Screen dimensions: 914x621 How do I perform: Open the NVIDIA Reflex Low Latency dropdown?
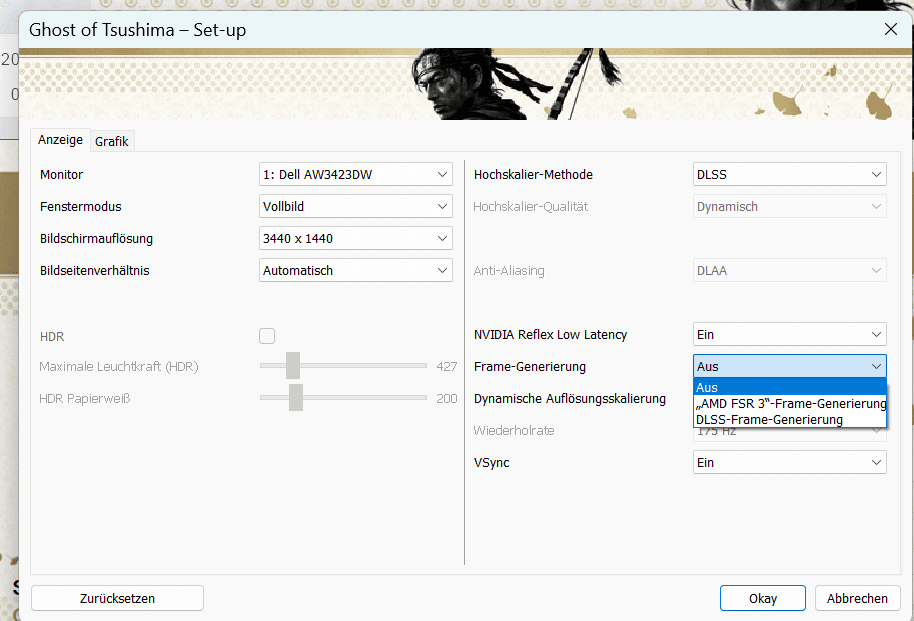coord(790,335)
